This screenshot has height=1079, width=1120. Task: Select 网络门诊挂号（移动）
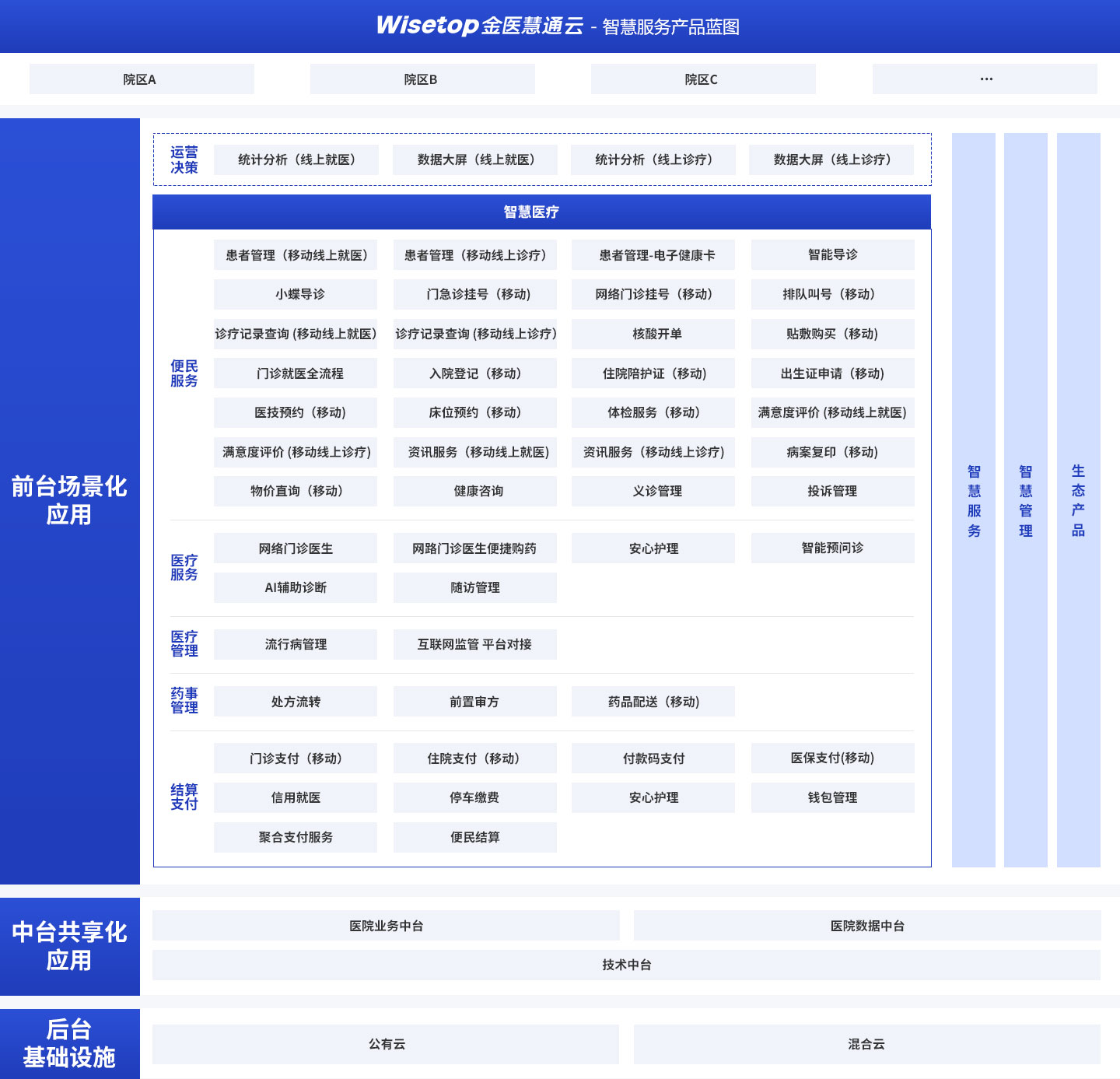(653, 295)
